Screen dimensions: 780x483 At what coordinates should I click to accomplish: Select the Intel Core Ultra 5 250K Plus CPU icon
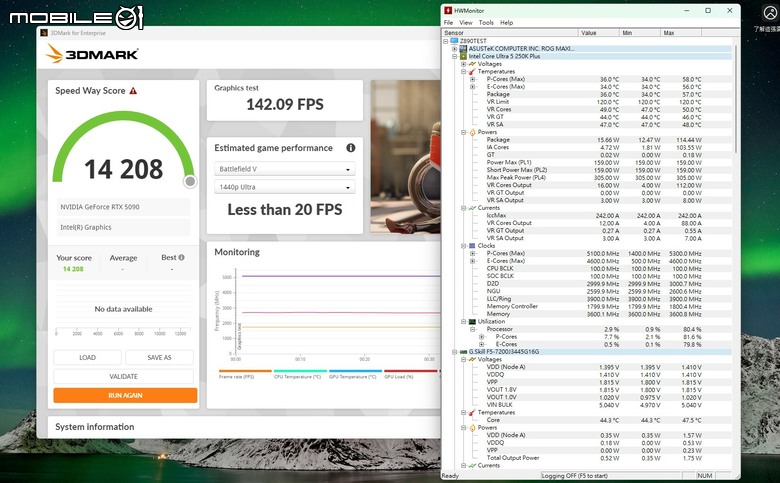coord(463,56)
